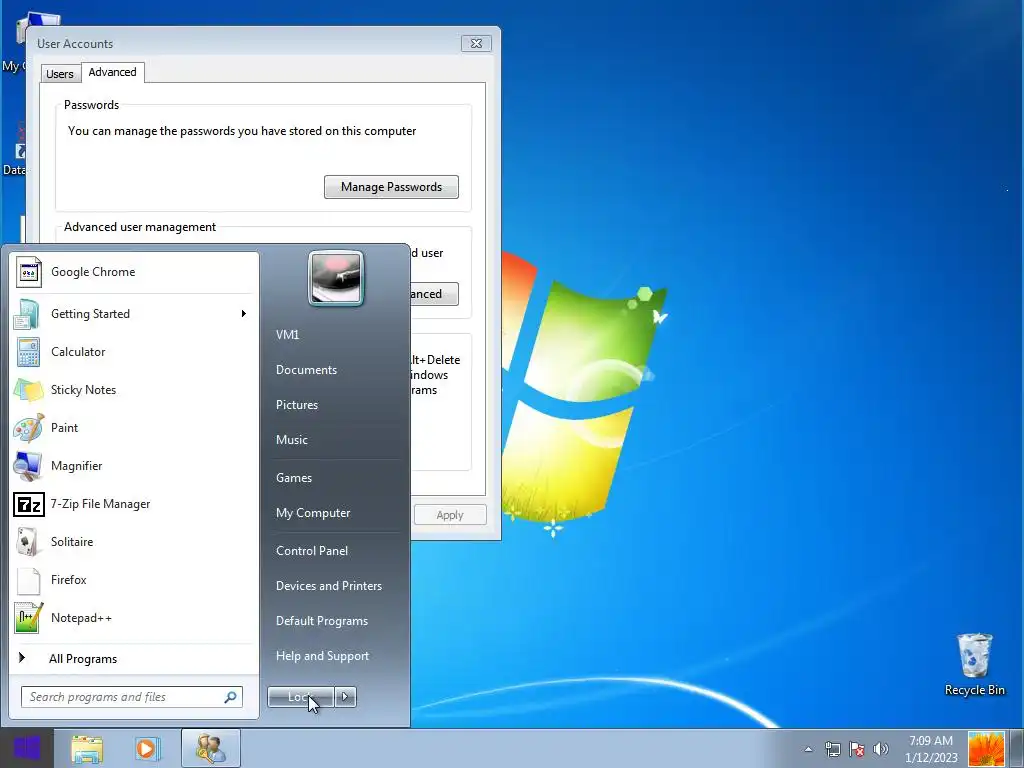Click the network tray icon
Screen dimensions: 1024x768
pyautogui.click(x=833, y=749)
